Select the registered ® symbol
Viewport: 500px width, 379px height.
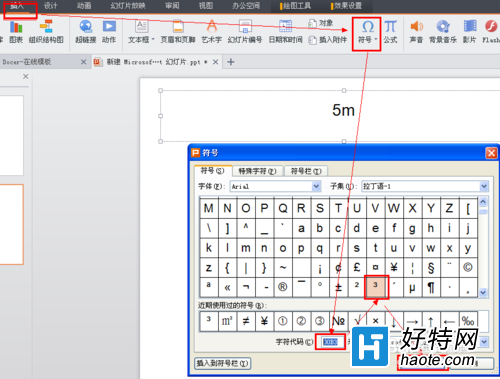(283, 286)
